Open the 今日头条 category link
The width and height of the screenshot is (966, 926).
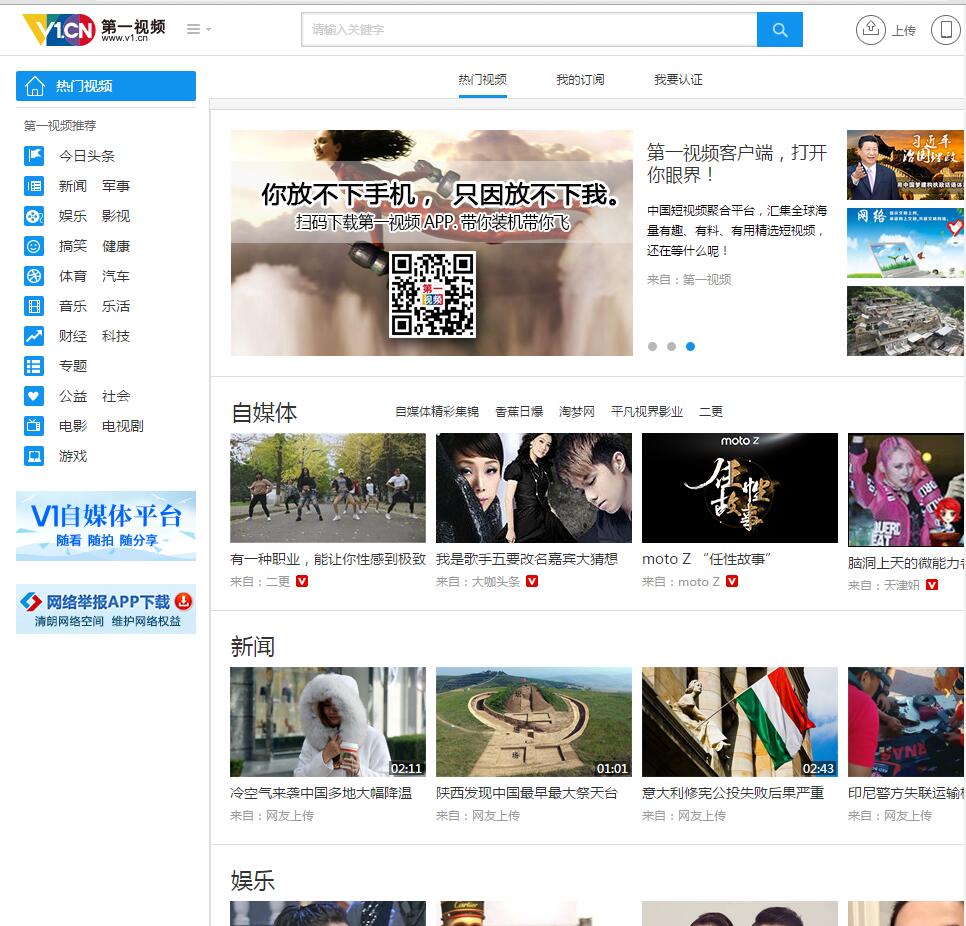pyautogui.click(x=87, y=156)
